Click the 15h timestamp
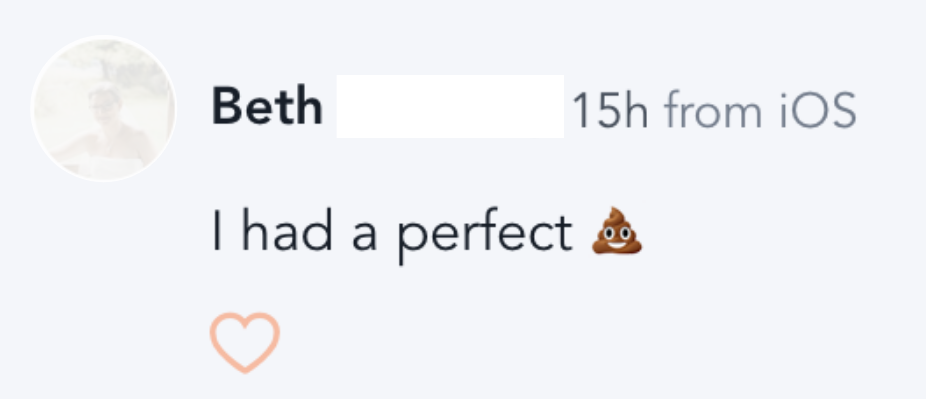The width and height of the screenshot is (926, 399). click(610, 110)
